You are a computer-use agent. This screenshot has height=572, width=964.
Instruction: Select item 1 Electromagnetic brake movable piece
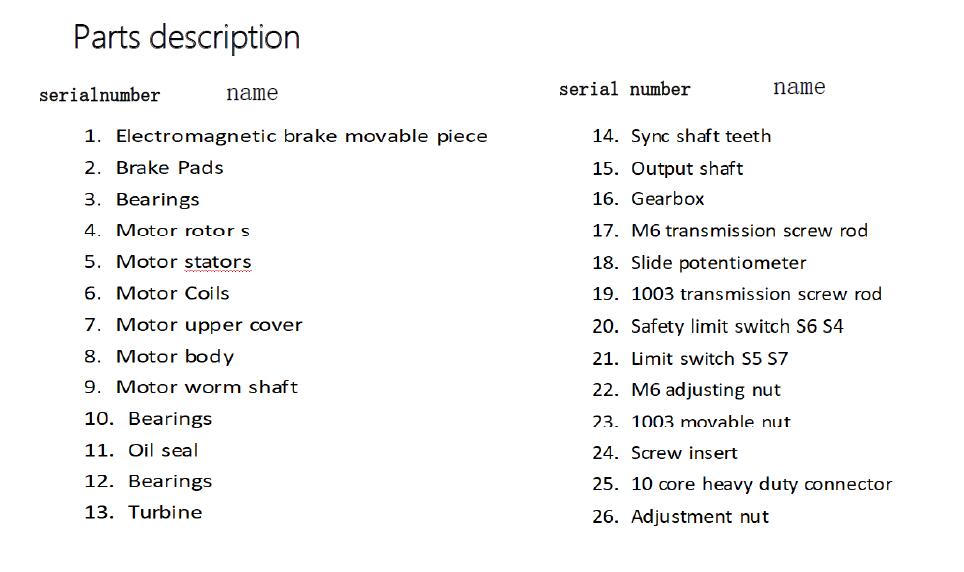tap(301, 136)
